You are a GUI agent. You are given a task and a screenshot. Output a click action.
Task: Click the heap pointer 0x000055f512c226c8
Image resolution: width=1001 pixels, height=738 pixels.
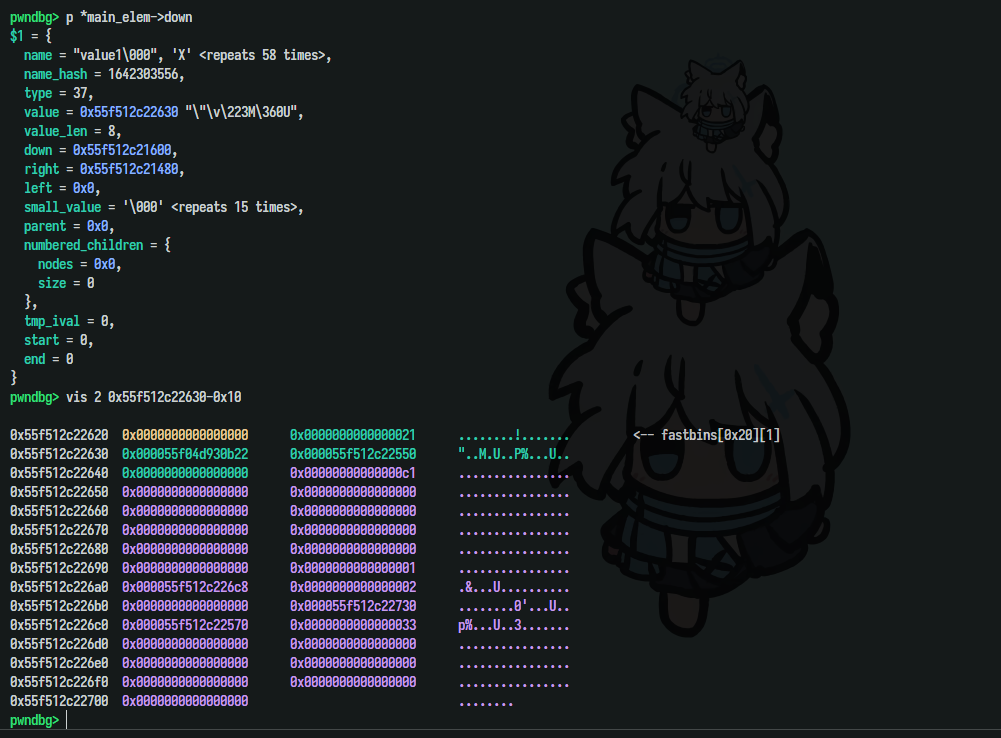185,587
